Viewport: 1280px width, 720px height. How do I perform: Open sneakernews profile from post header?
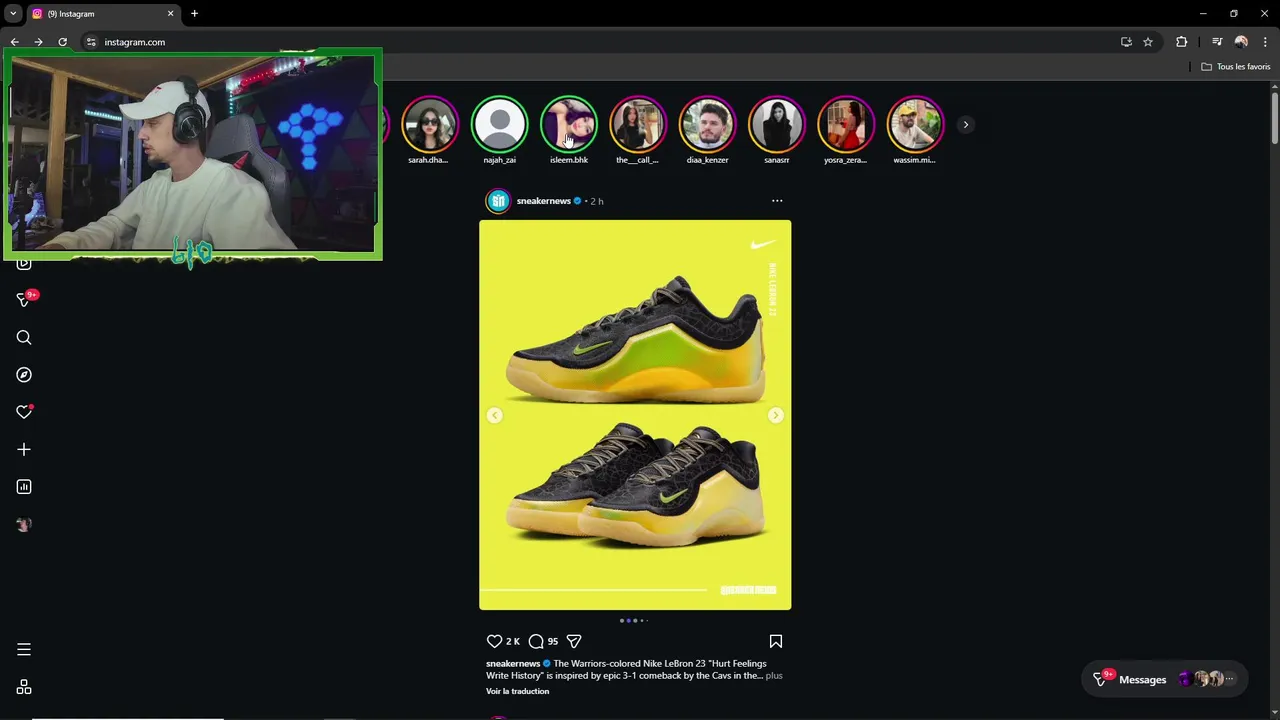point(543,201)
